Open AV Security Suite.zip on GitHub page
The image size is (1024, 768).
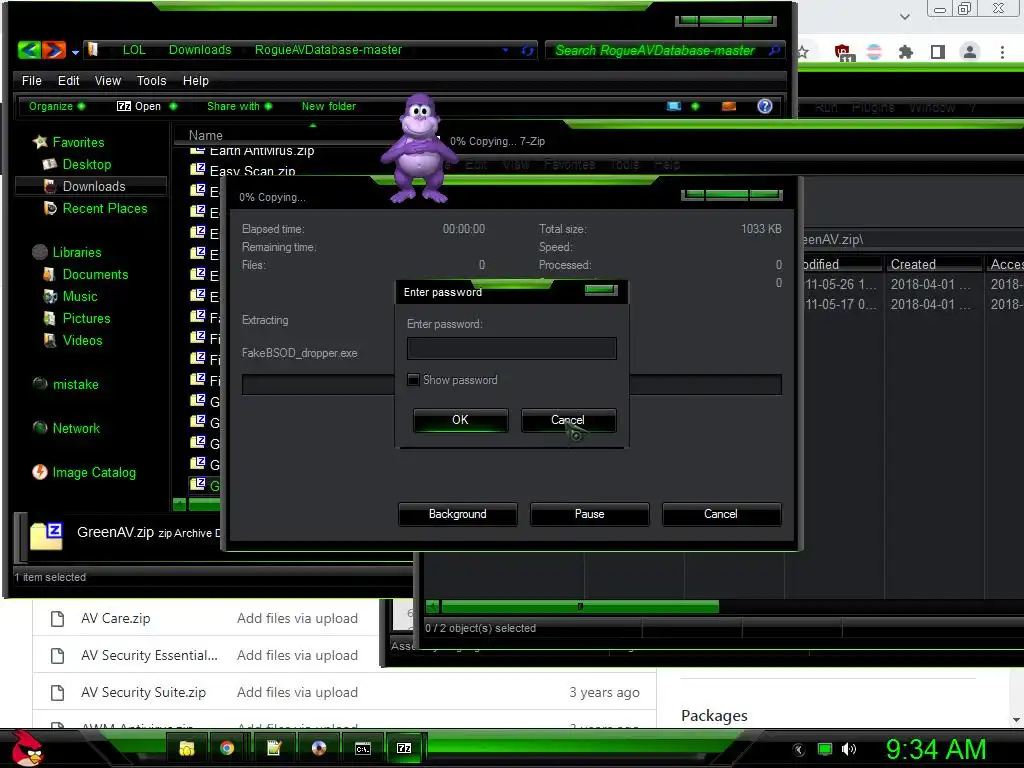(x=144, y=692)
